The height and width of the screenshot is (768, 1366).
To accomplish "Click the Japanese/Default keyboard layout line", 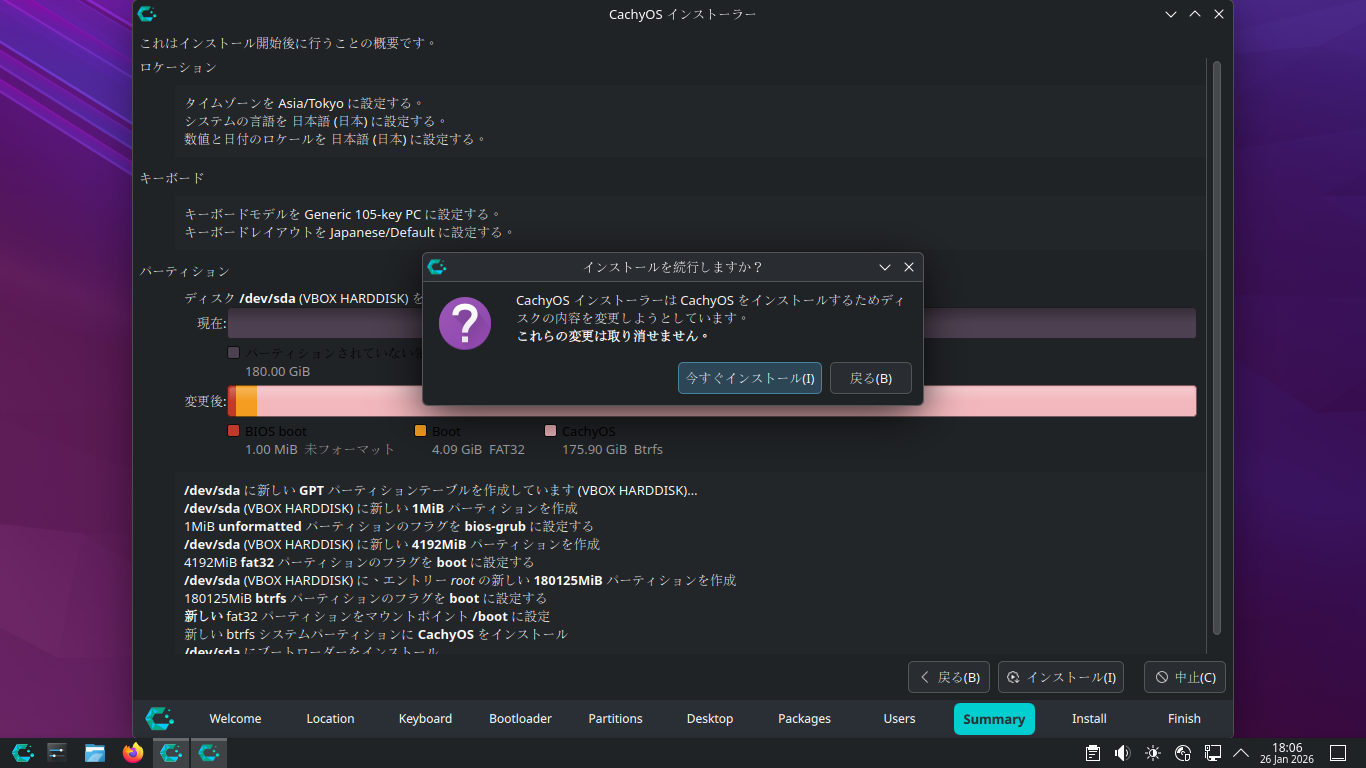I will pos(350,232).
